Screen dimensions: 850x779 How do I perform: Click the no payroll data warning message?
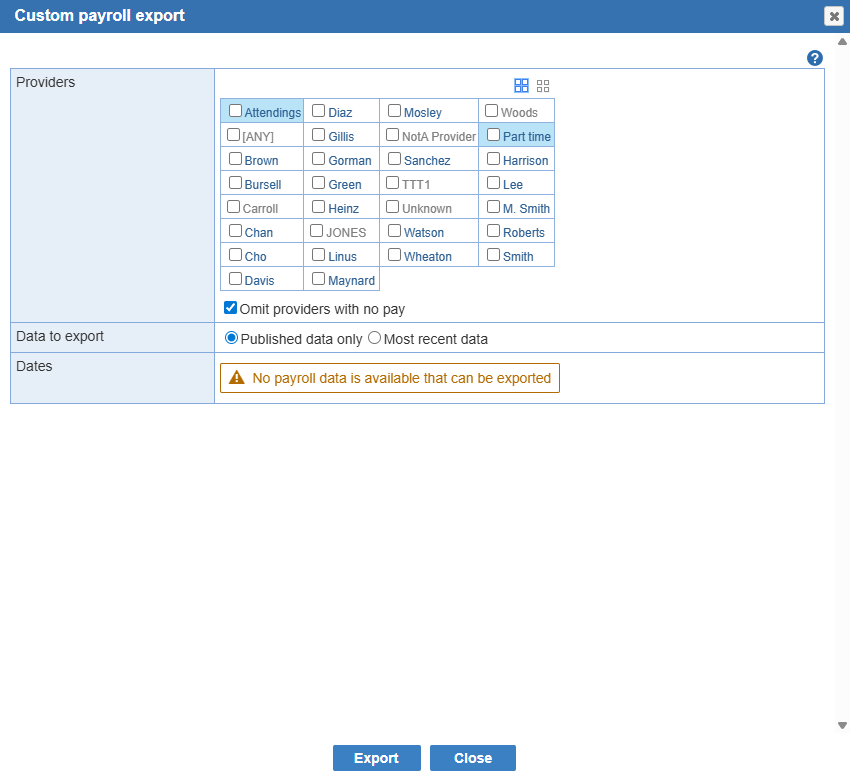click(390, 378)
